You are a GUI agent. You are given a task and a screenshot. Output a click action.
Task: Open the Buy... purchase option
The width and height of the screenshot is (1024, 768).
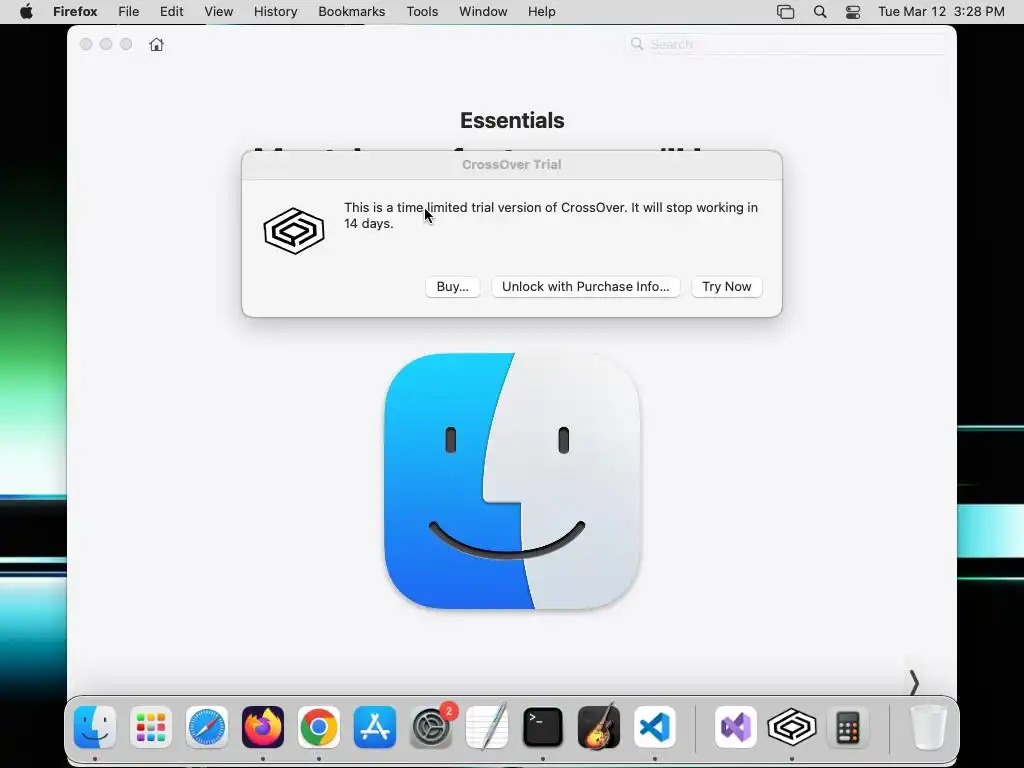coord(453,287)
